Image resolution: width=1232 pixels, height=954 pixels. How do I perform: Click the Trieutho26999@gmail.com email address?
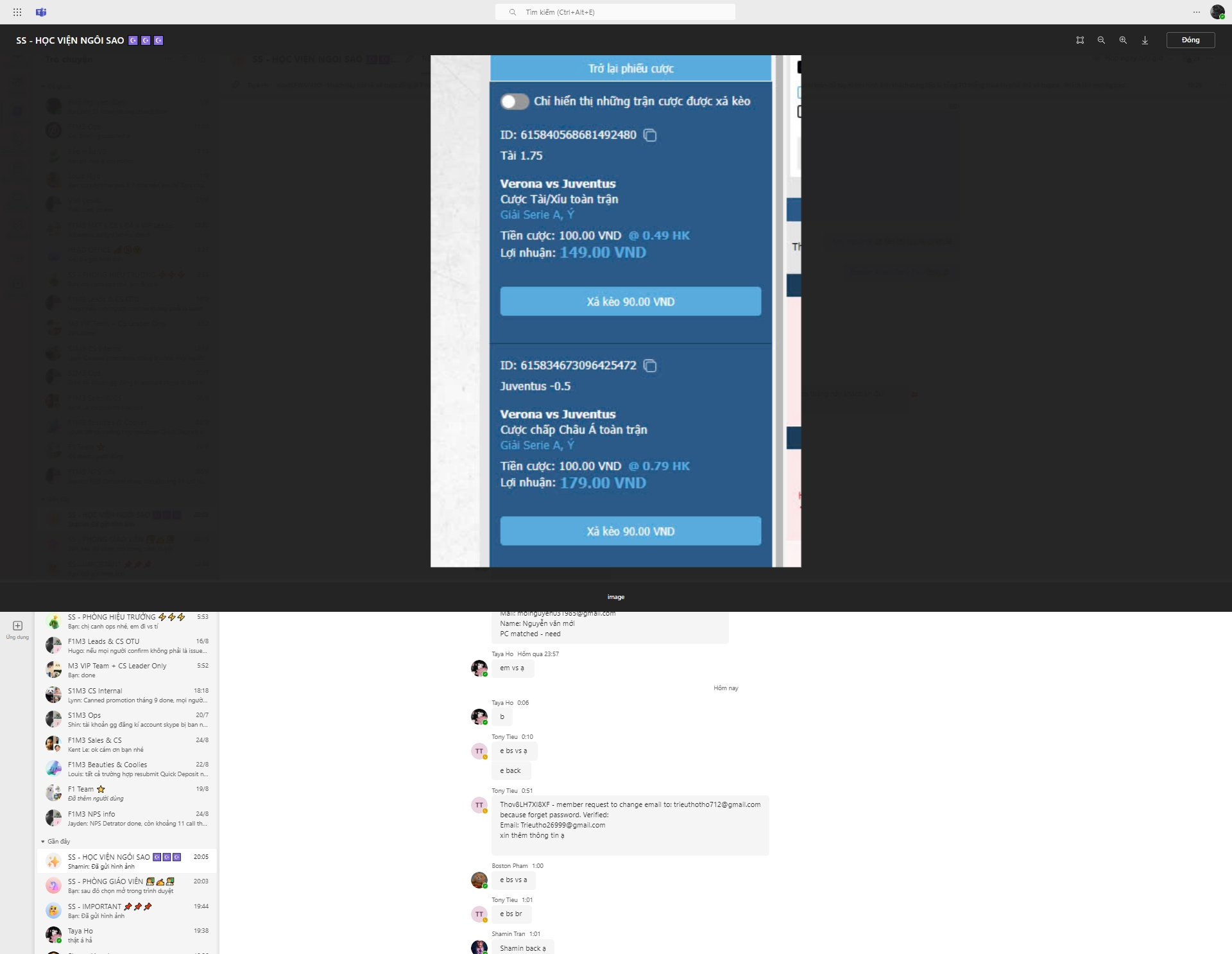[x=563, y=825]
